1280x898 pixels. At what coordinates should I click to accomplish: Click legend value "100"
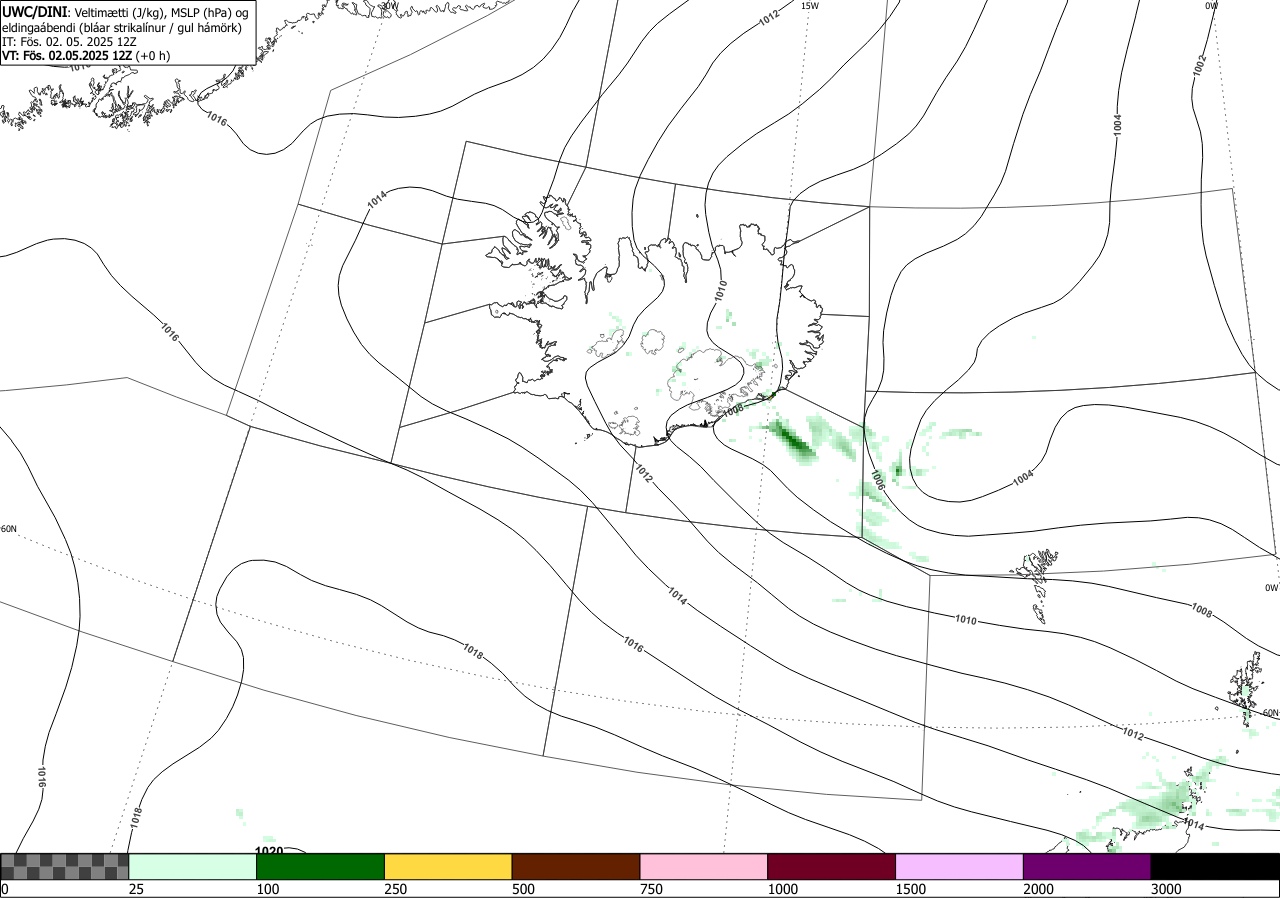268,889
